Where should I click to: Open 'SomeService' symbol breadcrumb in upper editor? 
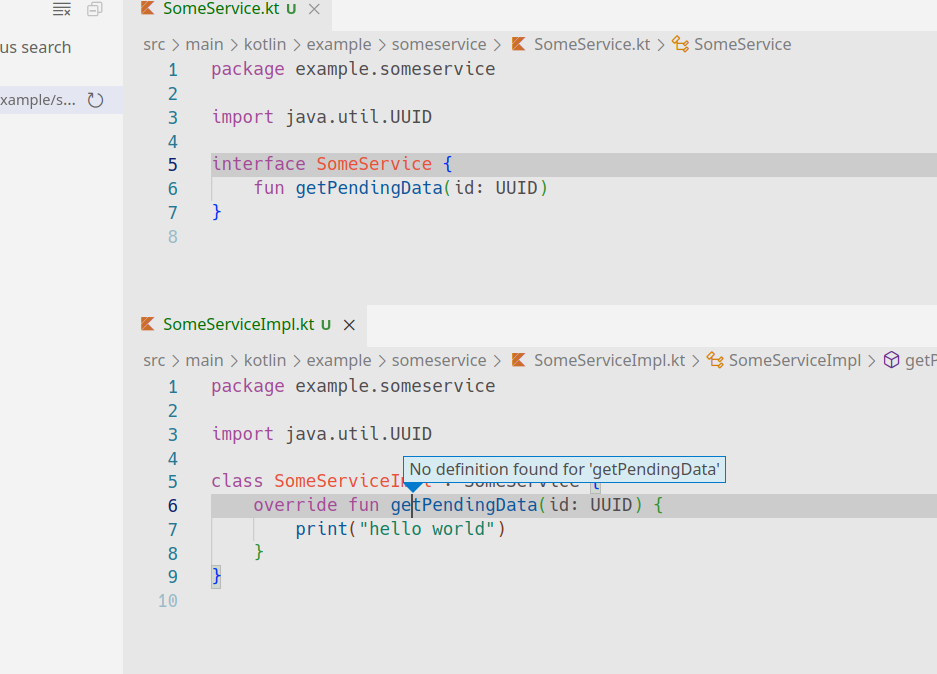(x=742, y=44)
